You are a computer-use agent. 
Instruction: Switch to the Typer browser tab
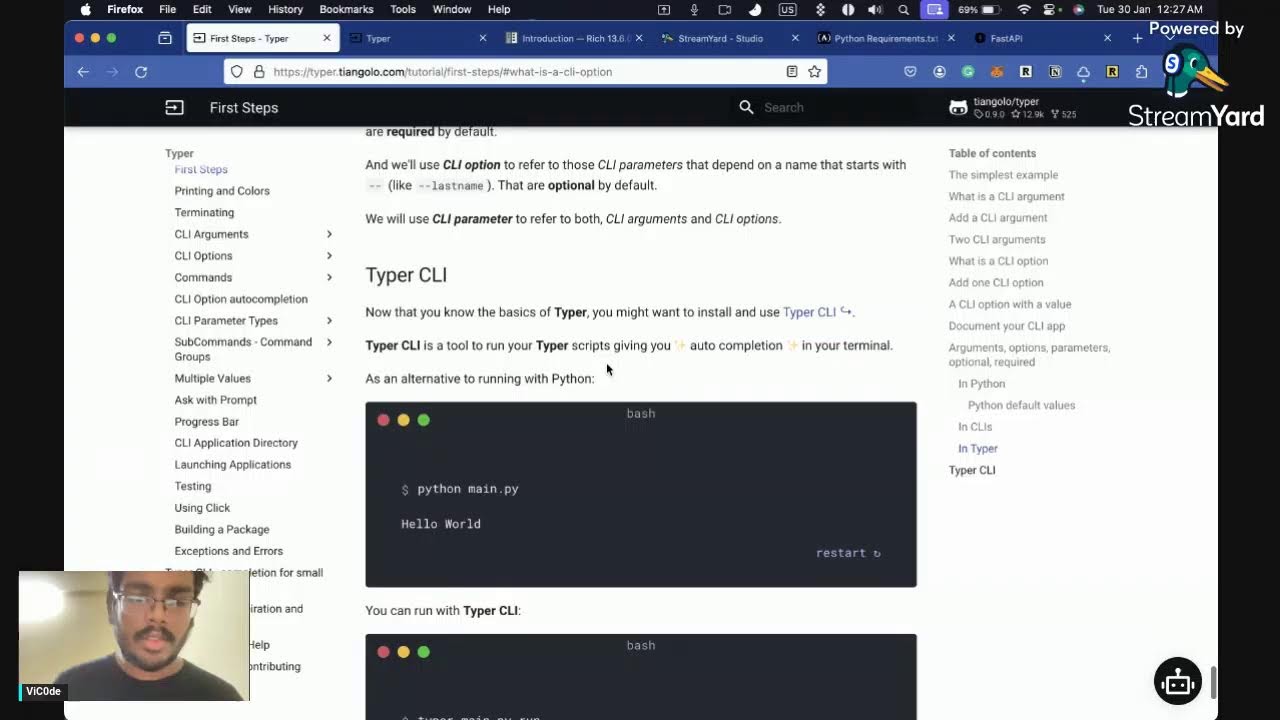point(418,38)
